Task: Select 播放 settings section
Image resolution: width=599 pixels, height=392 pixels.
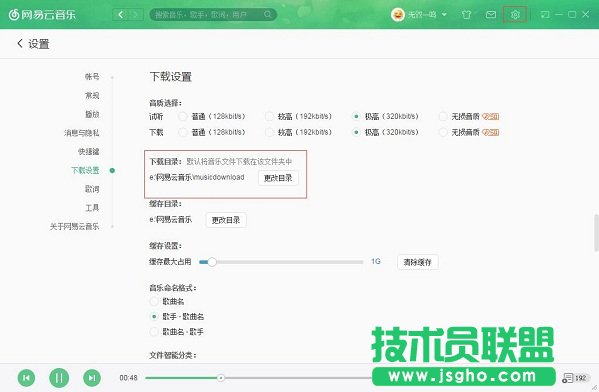Action: pyautogui.click(x=92, y=114)
